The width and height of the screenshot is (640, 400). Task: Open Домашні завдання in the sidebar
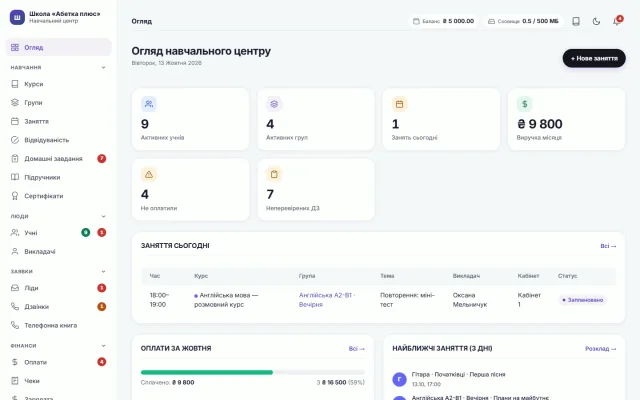point(58,158)
